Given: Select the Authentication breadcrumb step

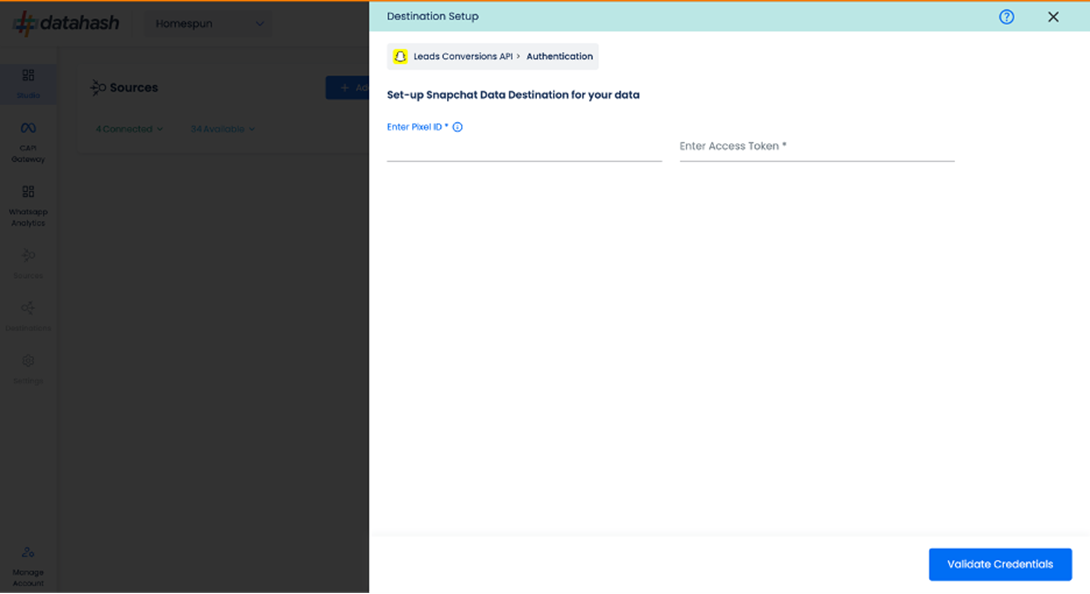Looking at the screenshot, I should tap(560, 56).
